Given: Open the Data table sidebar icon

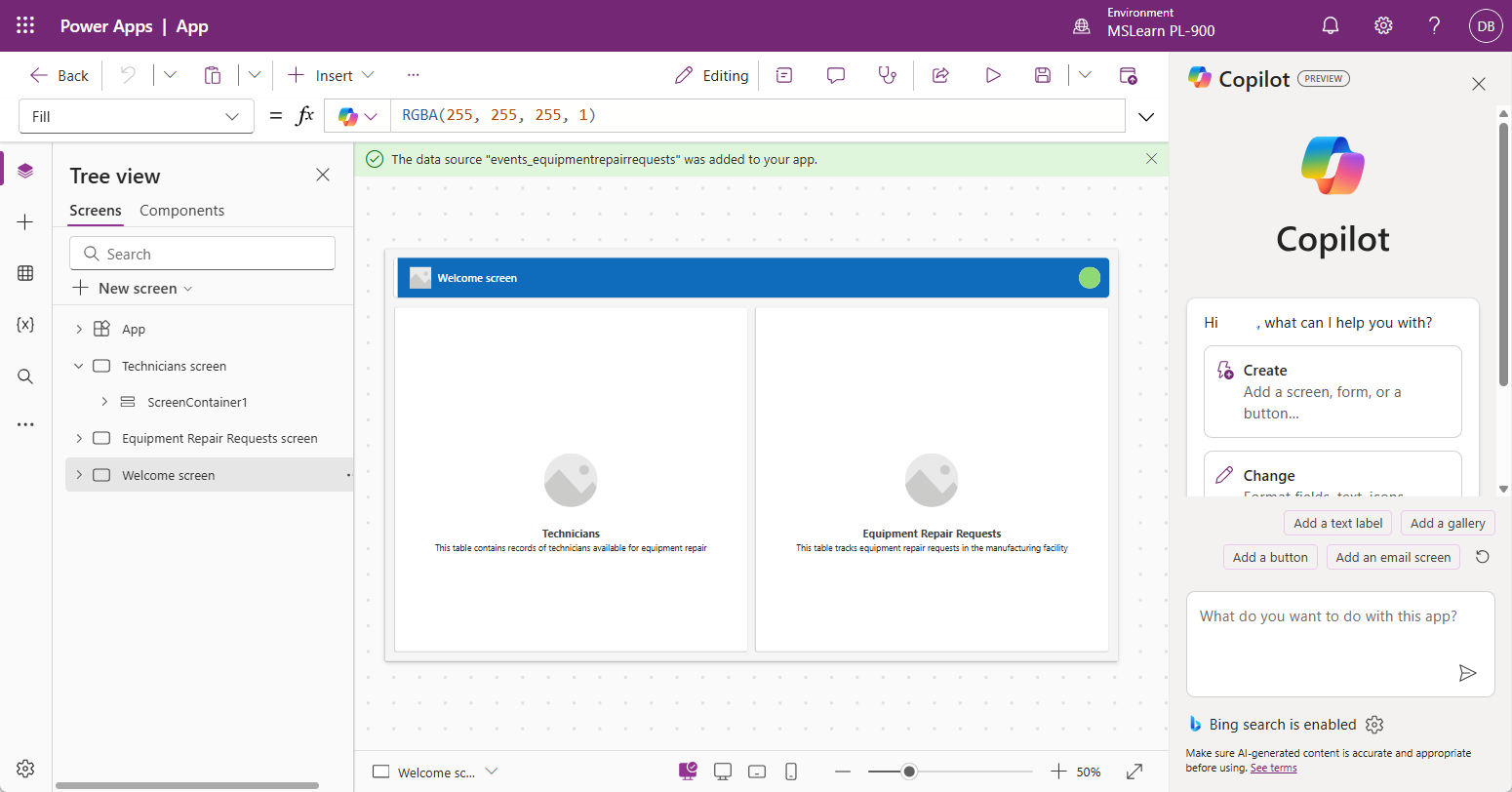Looking at the screenshot, I should [25, 273].
